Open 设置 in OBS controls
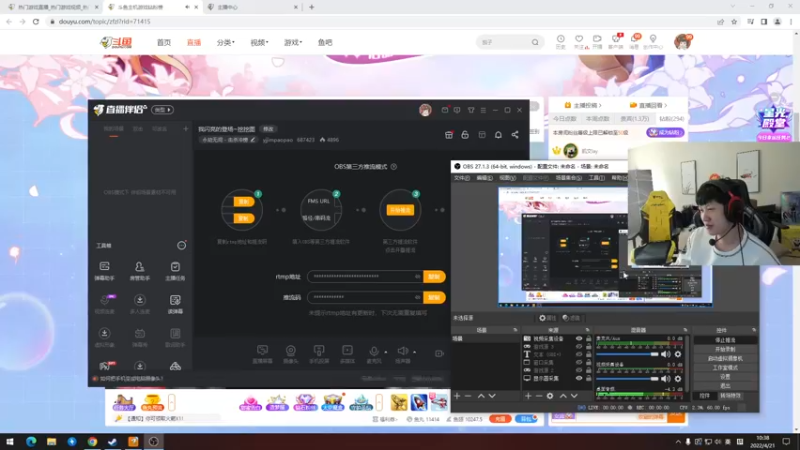 coord(725,377)
